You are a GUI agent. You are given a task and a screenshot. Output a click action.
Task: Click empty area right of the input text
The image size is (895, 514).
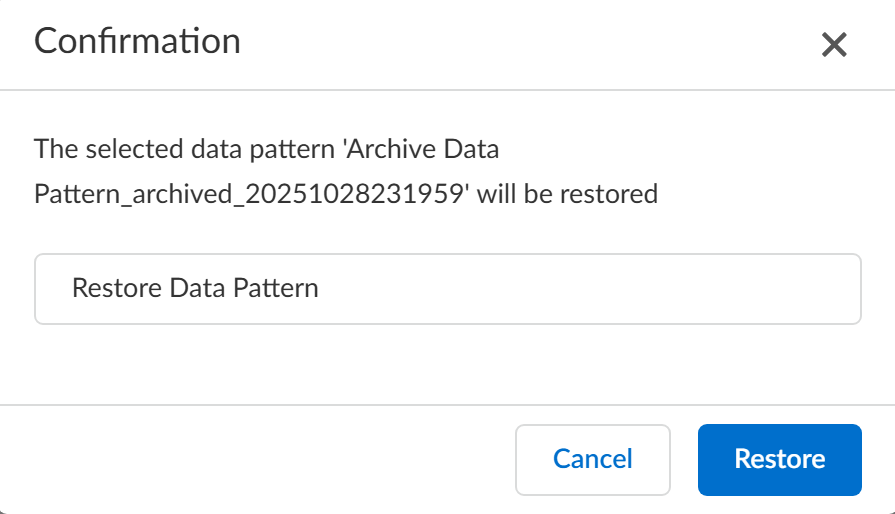click(600, 289)
